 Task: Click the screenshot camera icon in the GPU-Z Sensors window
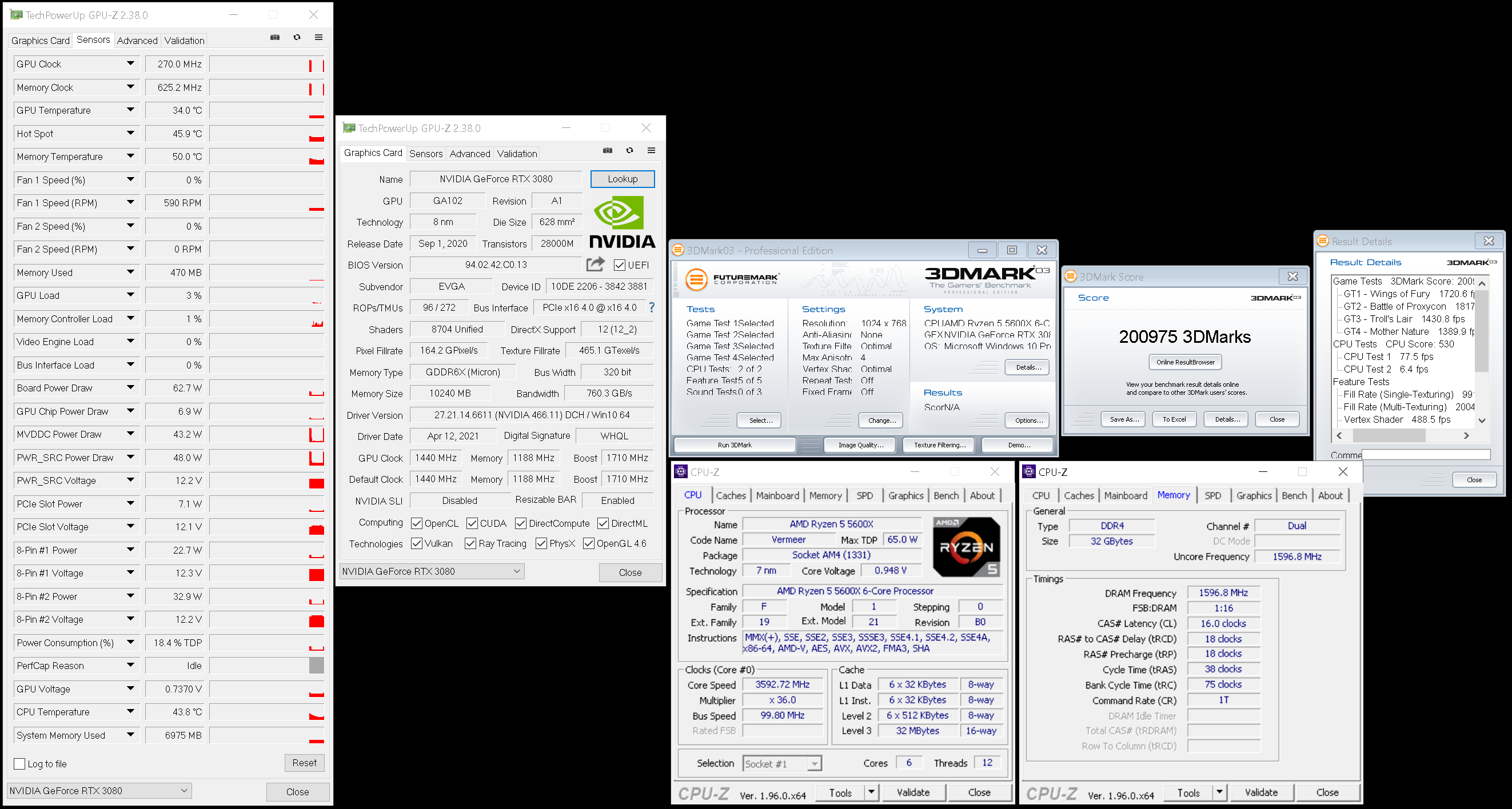(x=275, y=38)
